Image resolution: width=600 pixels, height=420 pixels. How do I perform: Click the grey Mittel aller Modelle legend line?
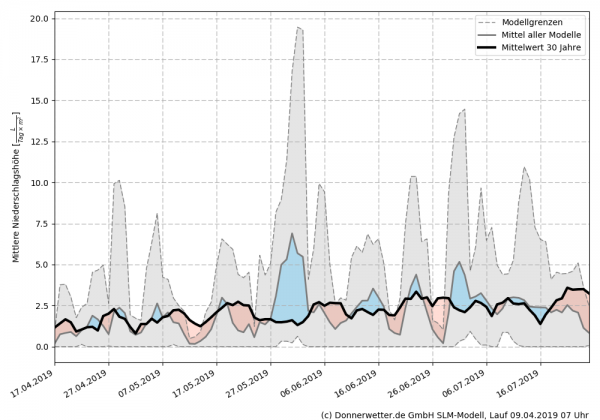coord(485,34)
